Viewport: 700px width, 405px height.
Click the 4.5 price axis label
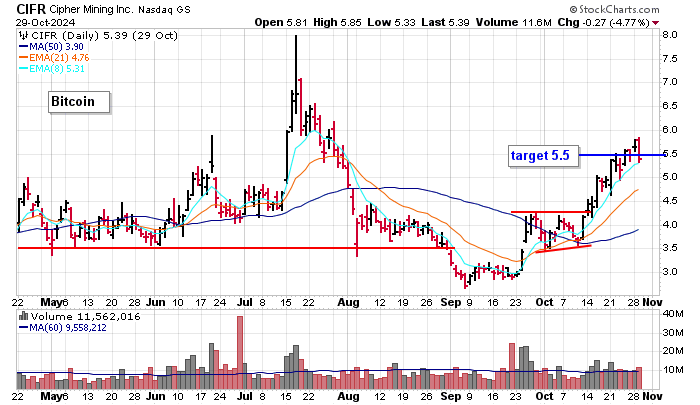670,200
